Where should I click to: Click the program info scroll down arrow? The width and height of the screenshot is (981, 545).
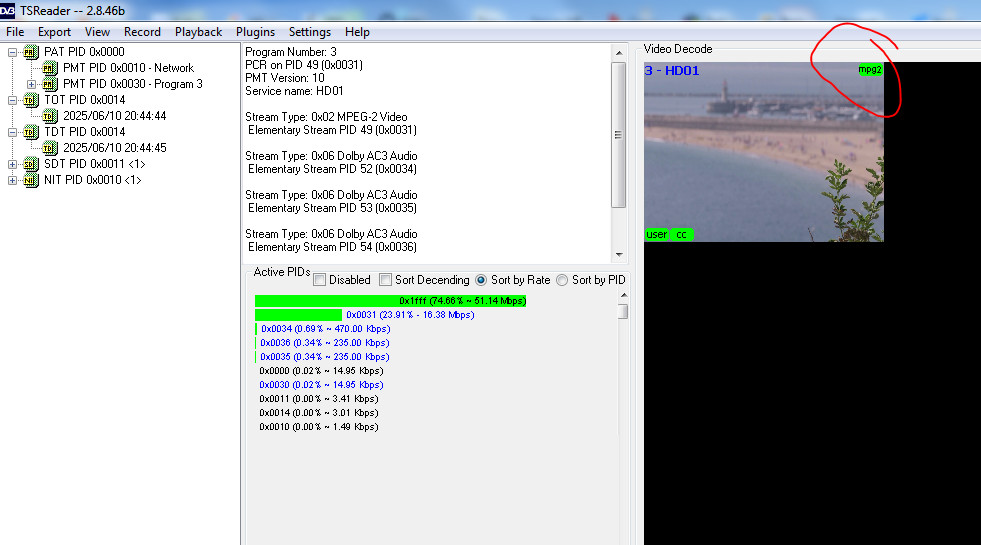click(x=619, y=255)
